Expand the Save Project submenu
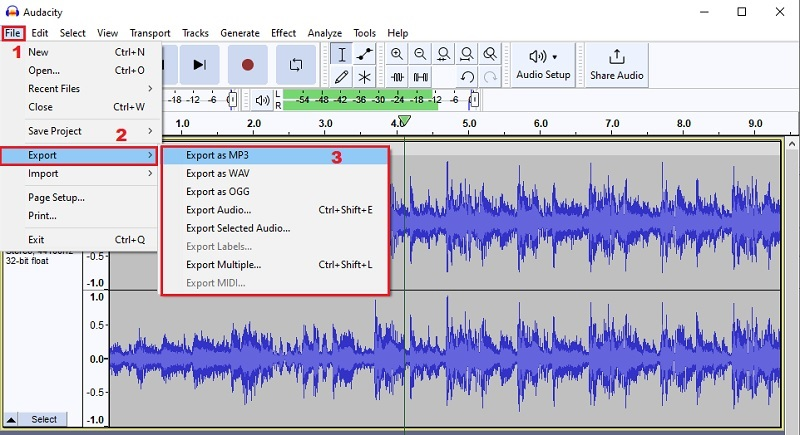This screenshot has width=800, height=435. click(81, 131)
